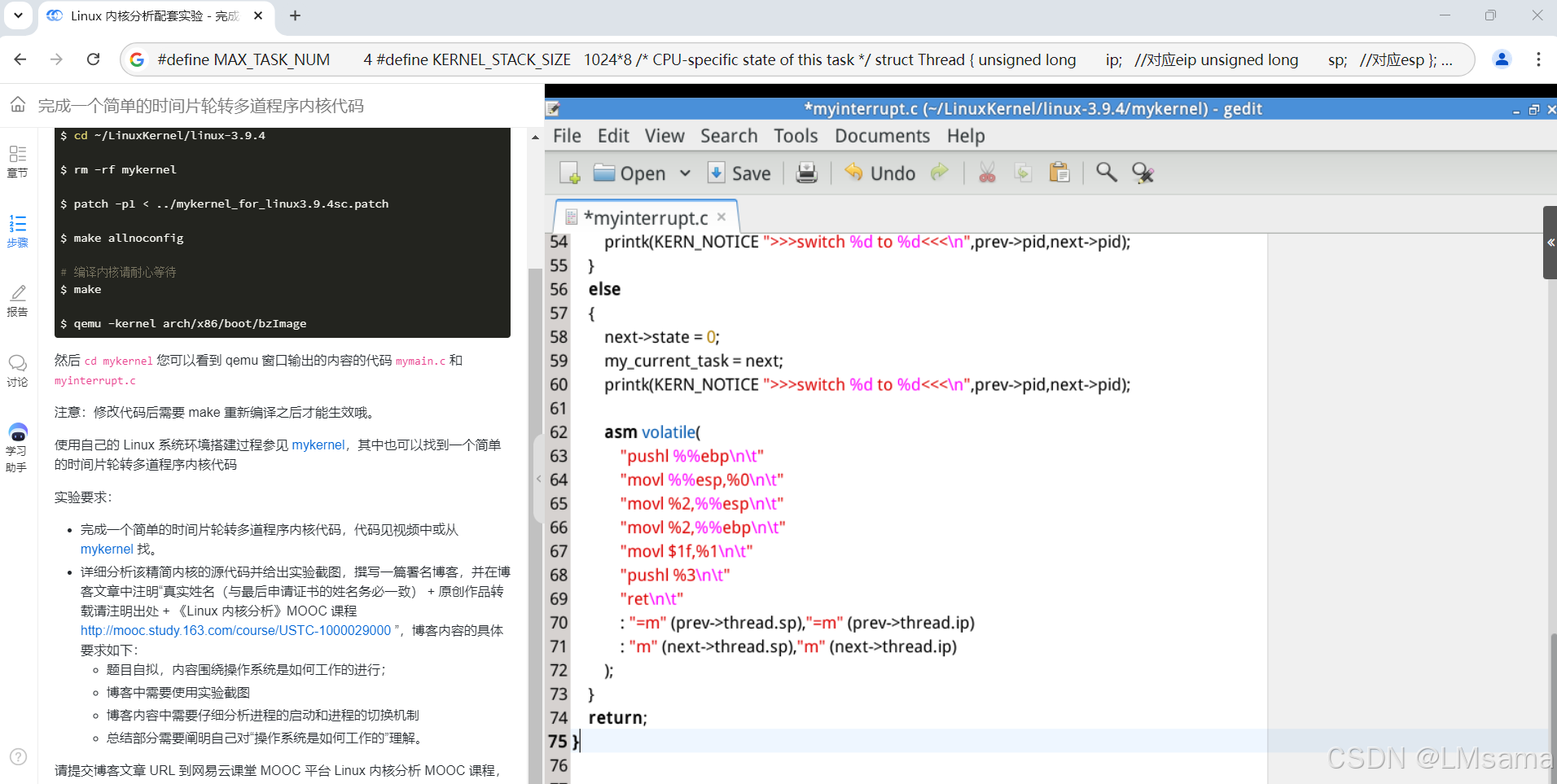Open a new browser tab
Screen dimensions: 1557x784
pyautogui.click(x=295, y=15)
